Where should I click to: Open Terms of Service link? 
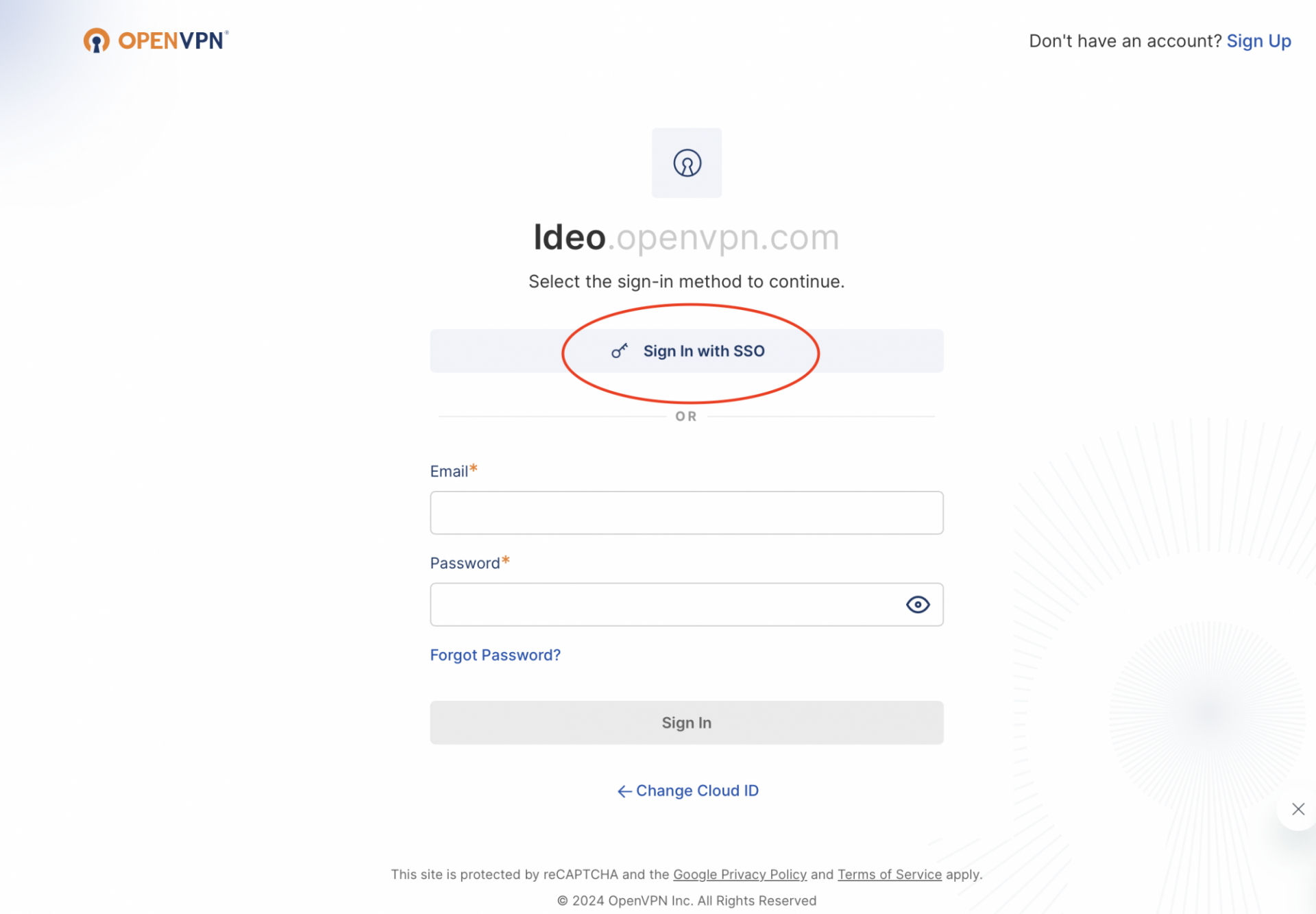[x=890, y=874]
